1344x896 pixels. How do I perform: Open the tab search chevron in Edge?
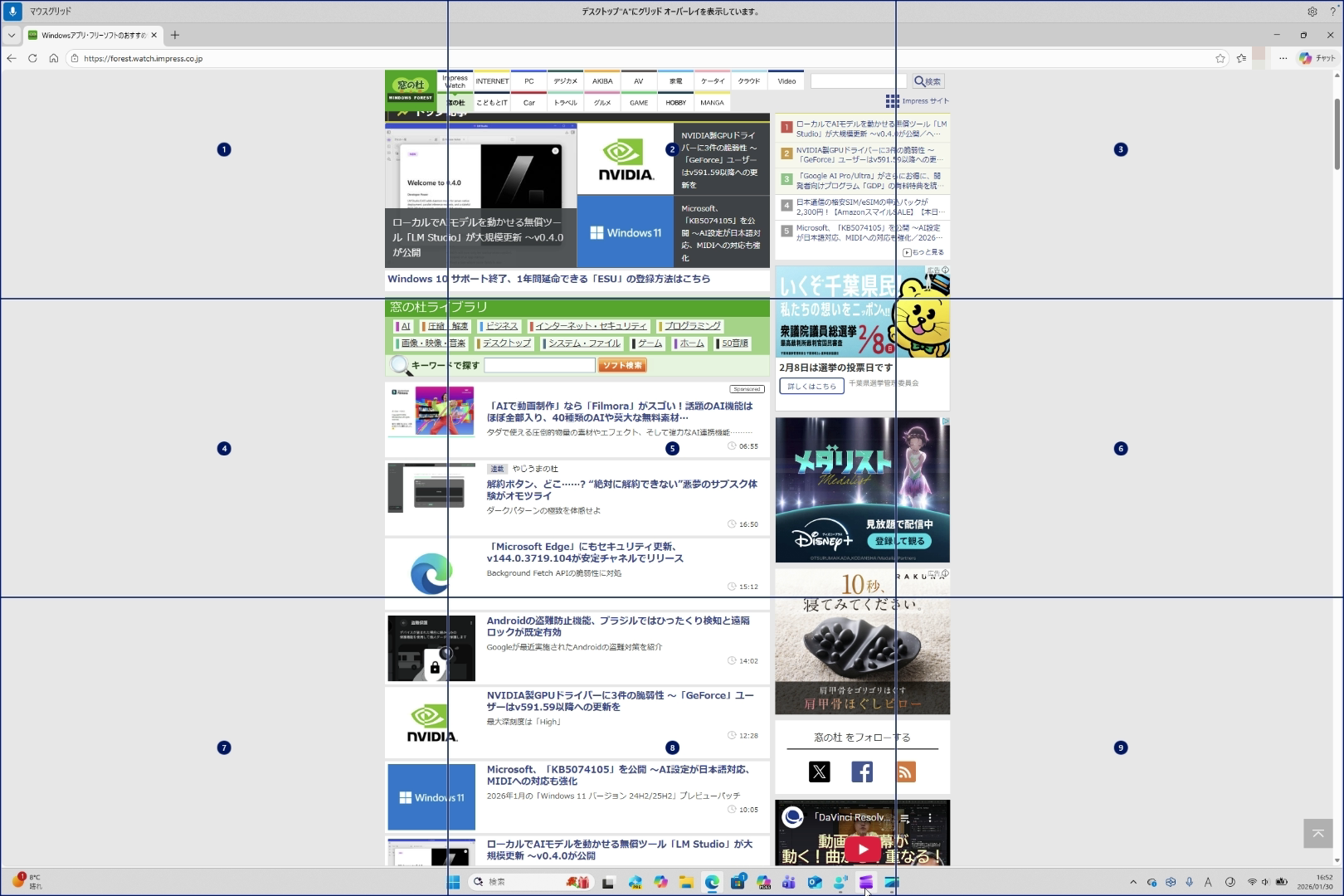[11, 35]
